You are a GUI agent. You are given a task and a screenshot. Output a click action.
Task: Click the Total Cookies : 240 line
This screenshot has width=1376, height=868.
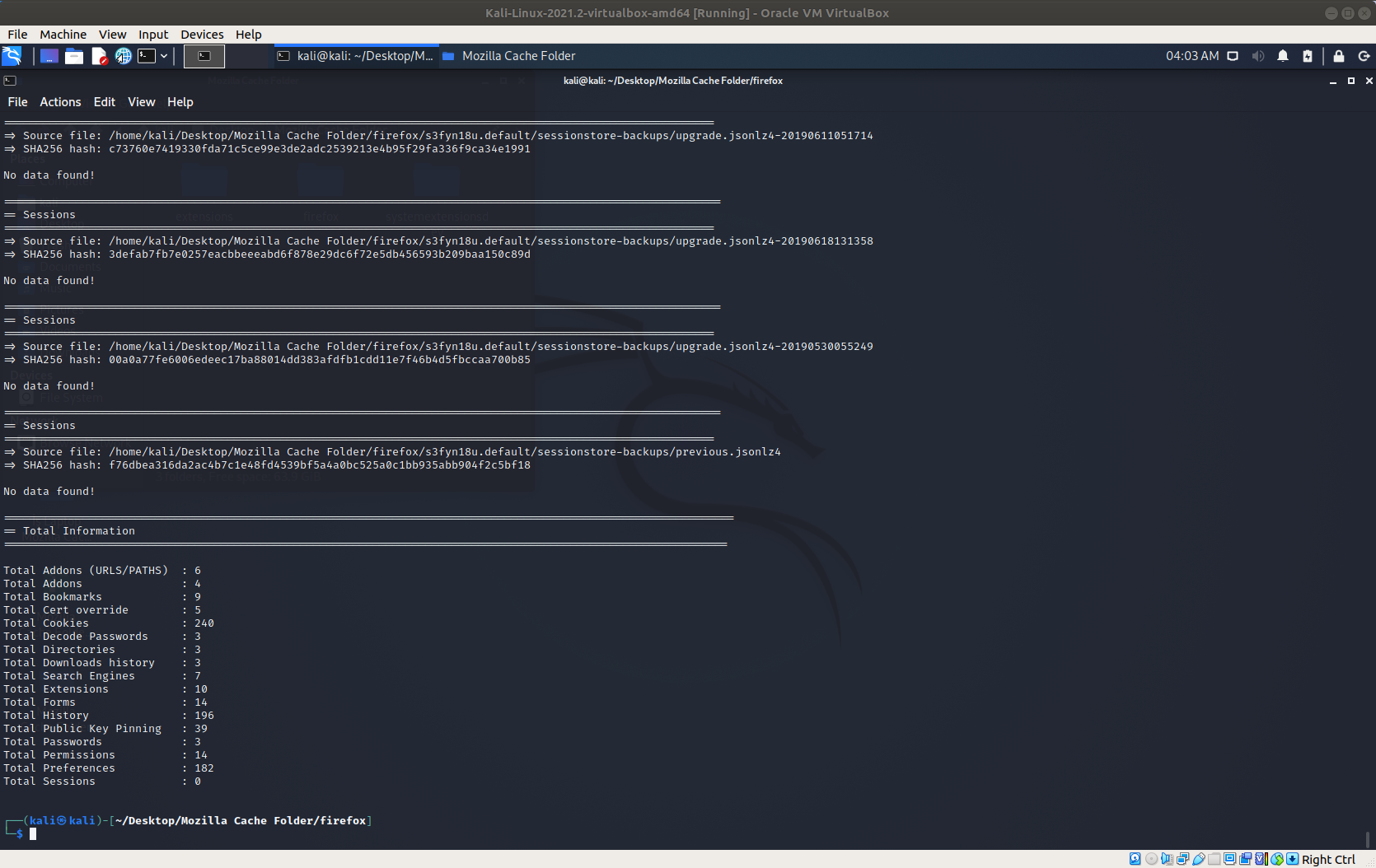pyautogui.click(x=109, y=623)
